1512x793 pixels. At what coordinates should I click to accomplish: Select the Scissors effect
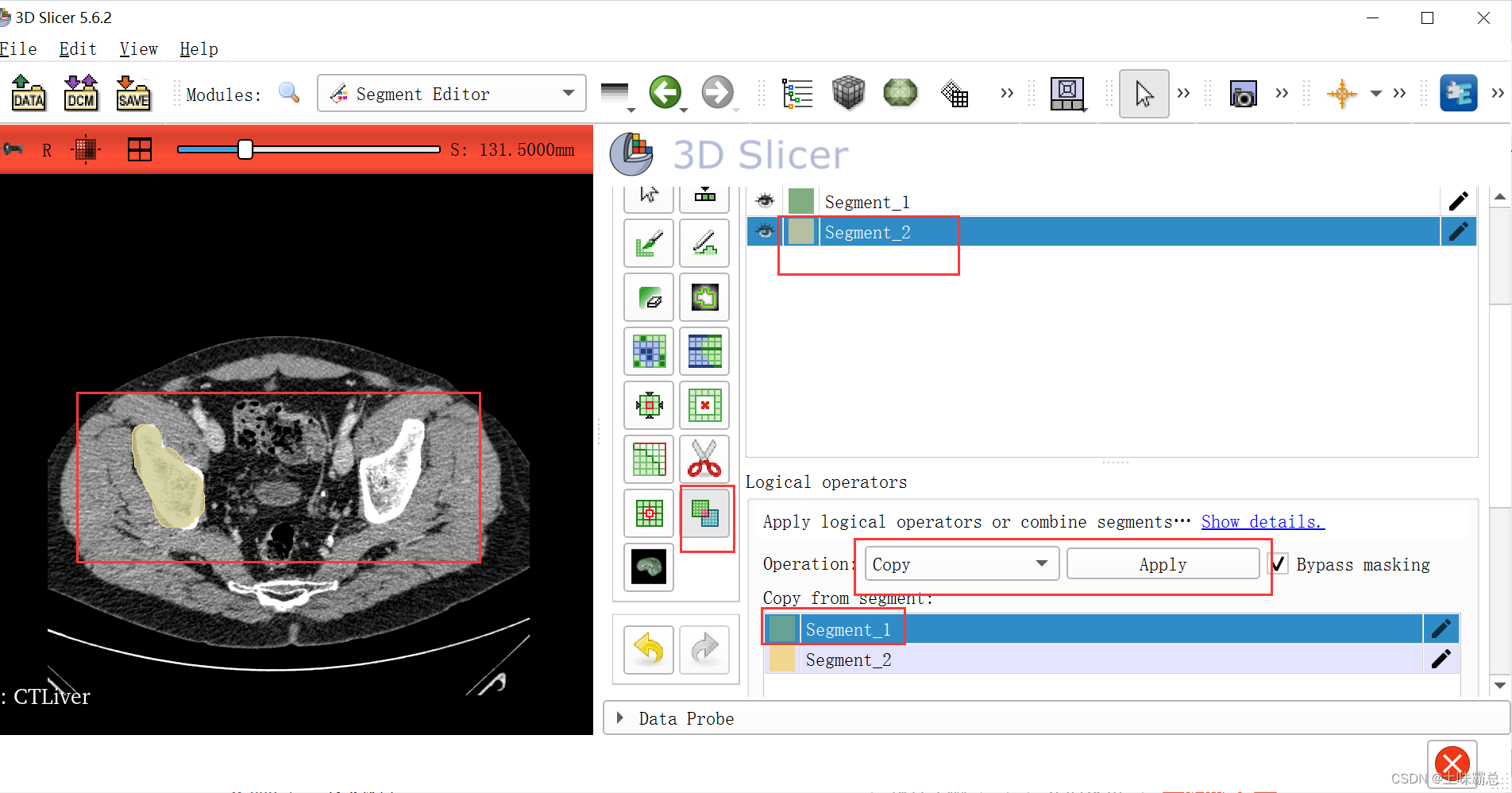pyautogui.click(x=704, y=458)
